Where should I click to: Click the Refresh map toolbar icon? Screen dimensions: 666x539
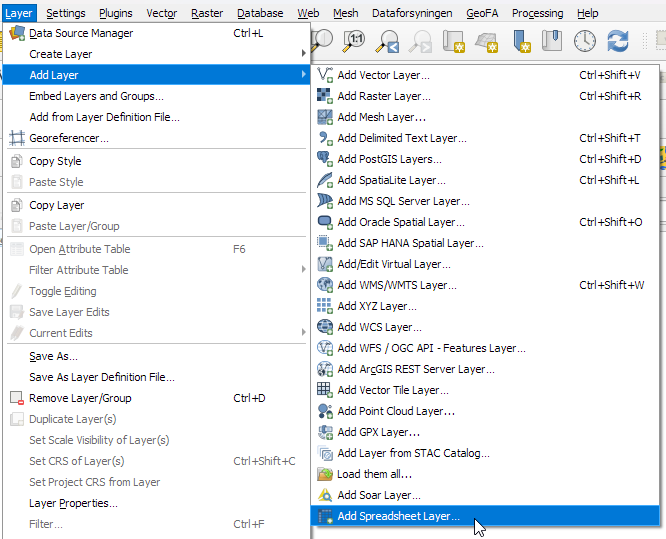point(618,40)
